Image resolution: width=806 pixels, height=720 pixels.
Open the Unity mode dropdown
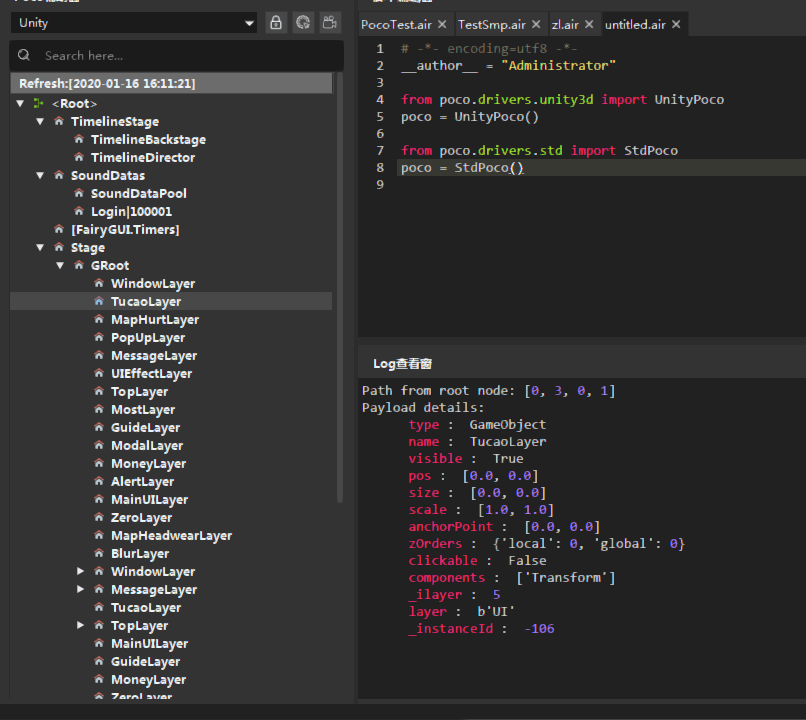pos(134,23)
